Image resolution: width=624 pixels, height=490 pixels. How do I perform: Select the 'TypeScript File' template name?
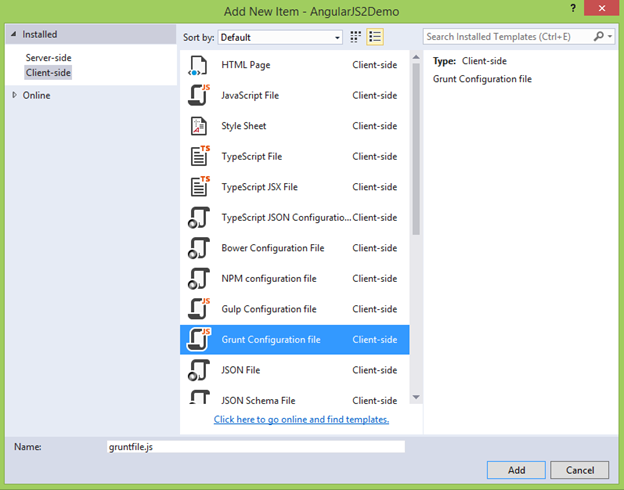pyautogui.click(x=252, y=156)
